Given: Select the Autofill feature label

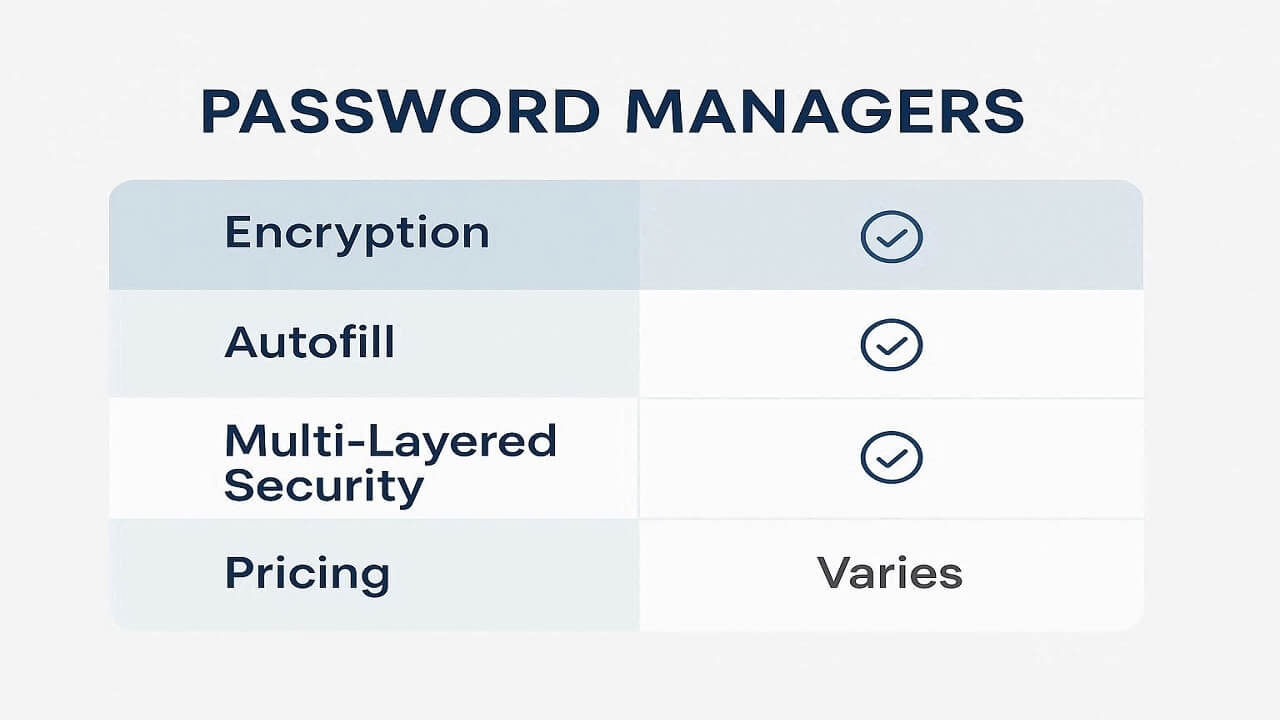Looking at the screenshot, I should [x=310, y=343].
